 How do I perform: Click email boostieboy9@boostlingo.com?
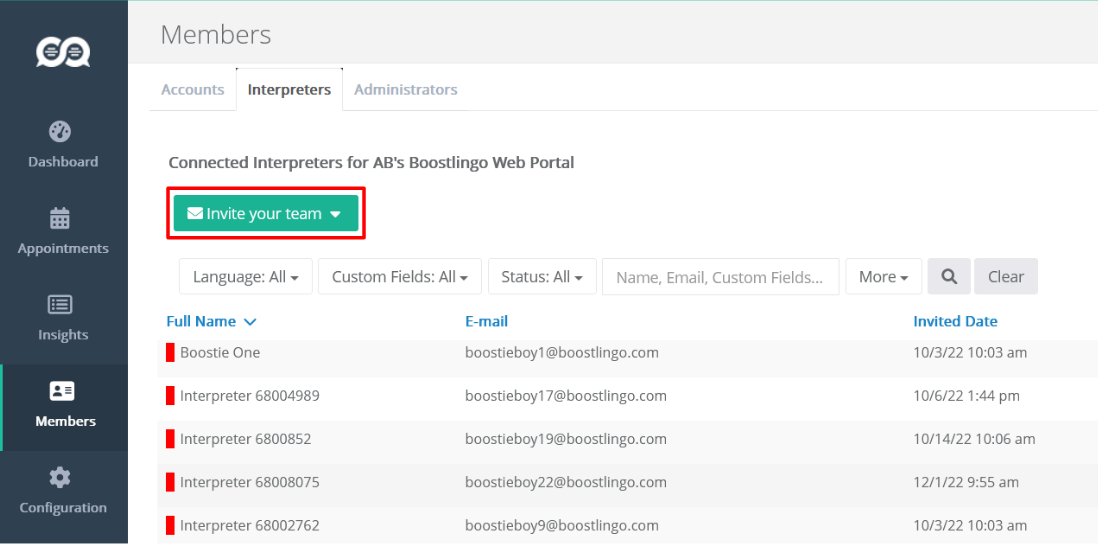(562, 526)
